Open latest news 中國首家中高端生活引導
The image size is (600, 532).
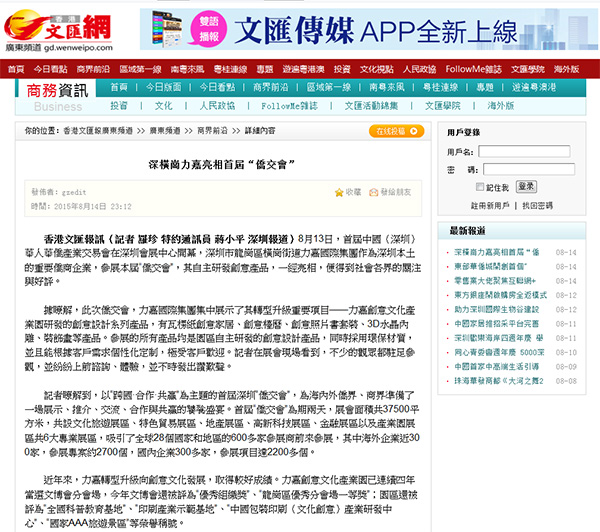point(496,367)
